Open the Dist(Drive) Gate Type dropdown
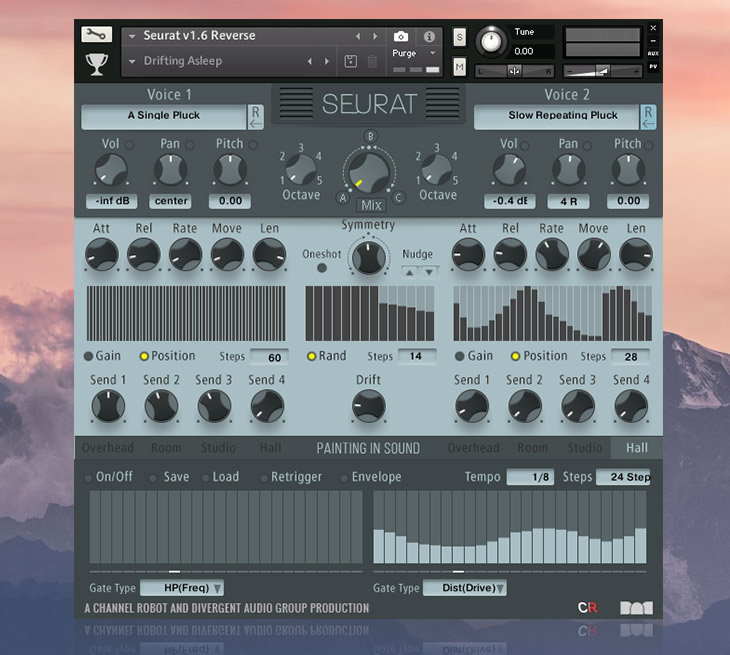Screen dimensions: 730x655 tap(465, 588)
